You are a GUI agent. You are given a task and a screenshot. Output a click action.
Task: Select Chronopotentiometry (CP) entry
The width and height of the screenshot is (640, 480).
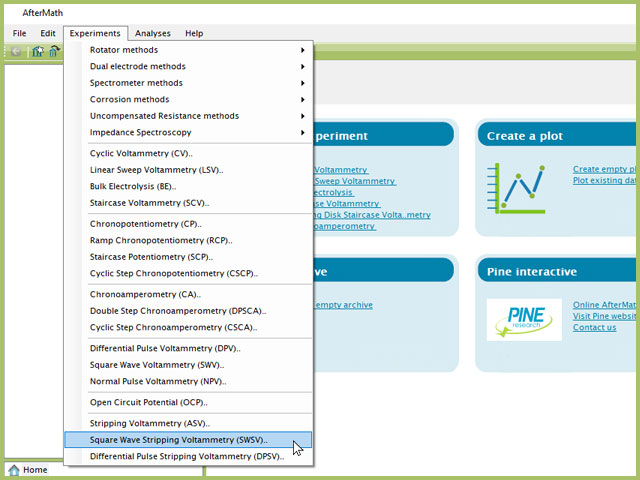[189, 224]
